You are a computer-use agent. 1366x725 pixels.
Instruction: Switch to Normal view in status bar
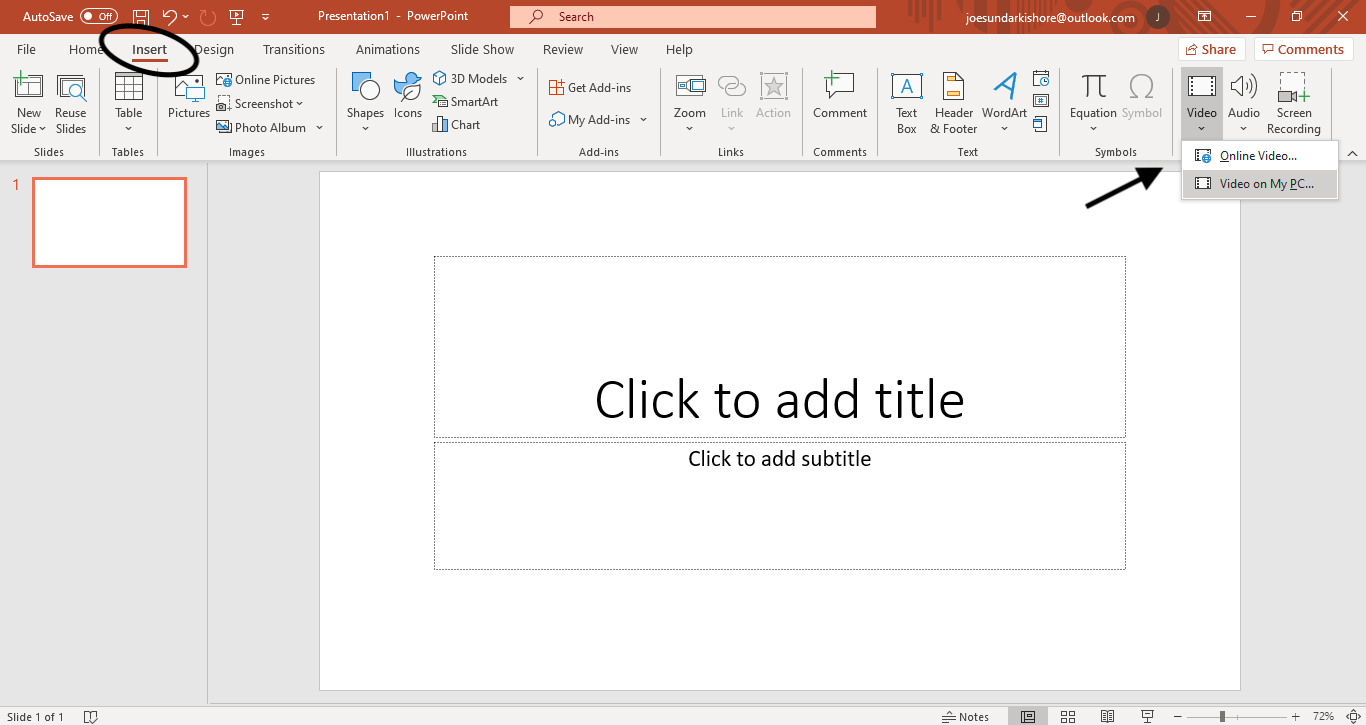[1028, 716]
